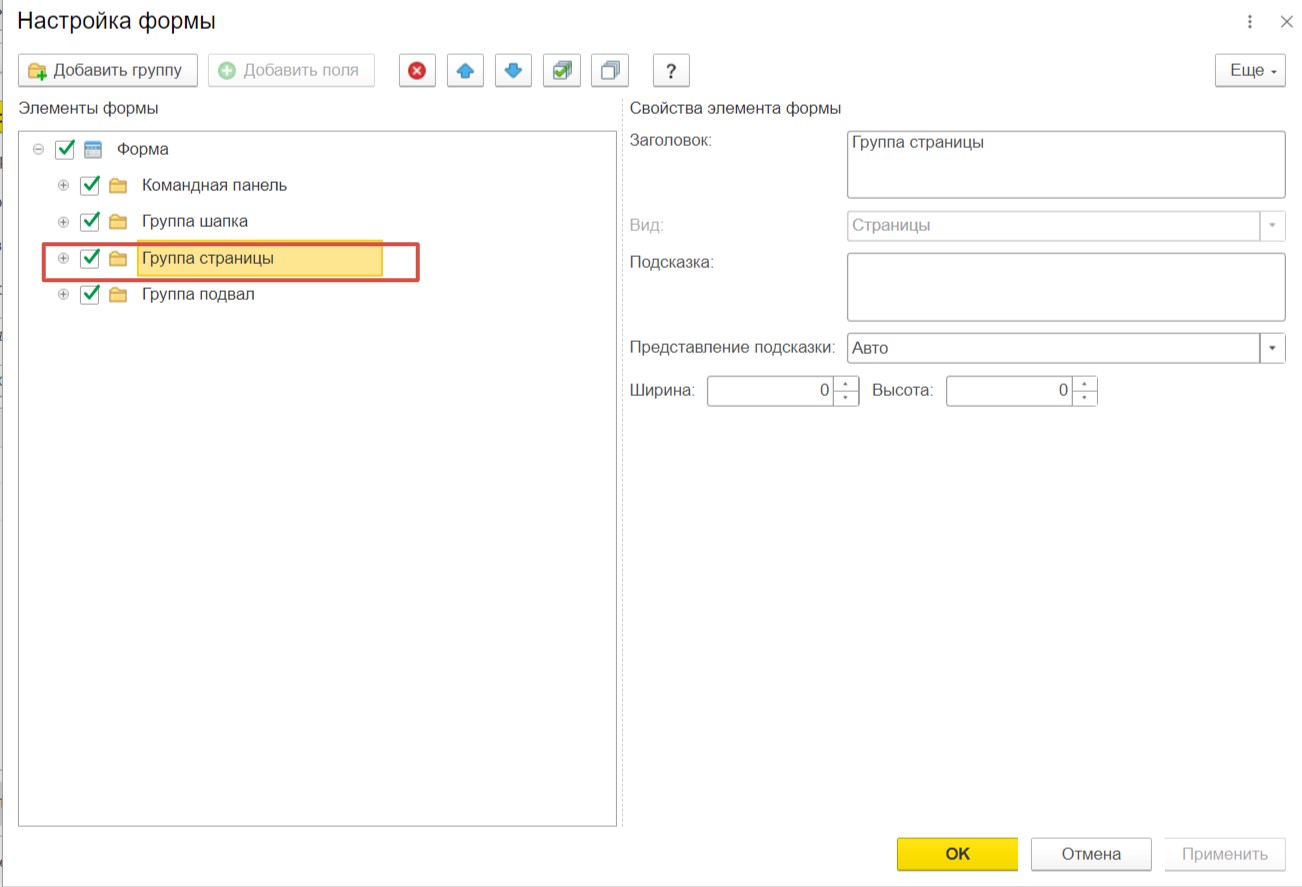The image size is (1302, 887).
Task: Uncheck the Командная панель checkbox
Action: coord(90,185)
